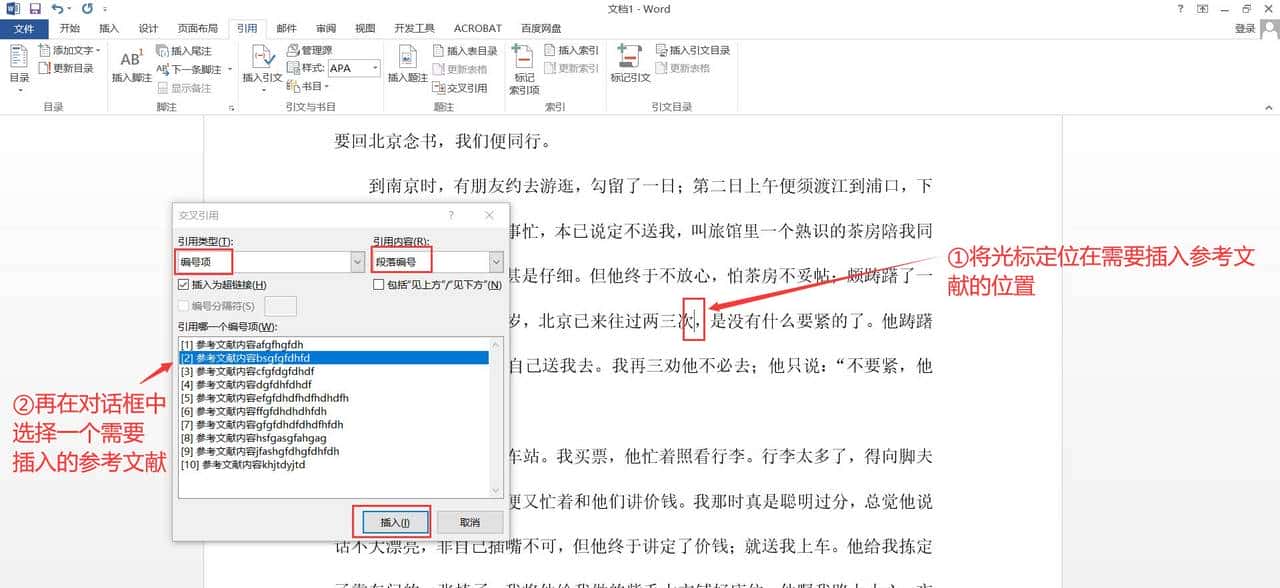The image size is (1280, 588).
Task: Open the 视图 ribbon tab
Action: tap(365, 28)
